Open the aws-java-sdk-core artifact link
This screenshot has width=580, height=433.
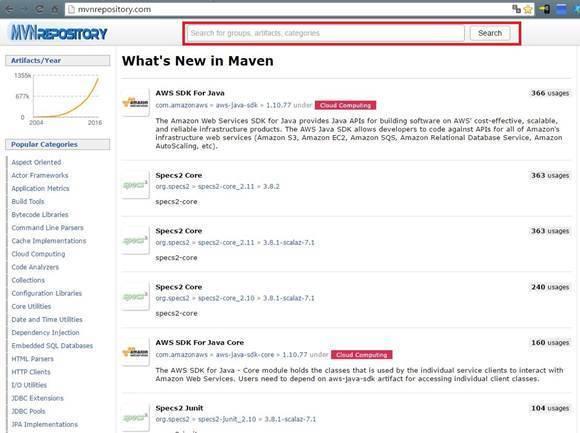[x=245, y=355]
